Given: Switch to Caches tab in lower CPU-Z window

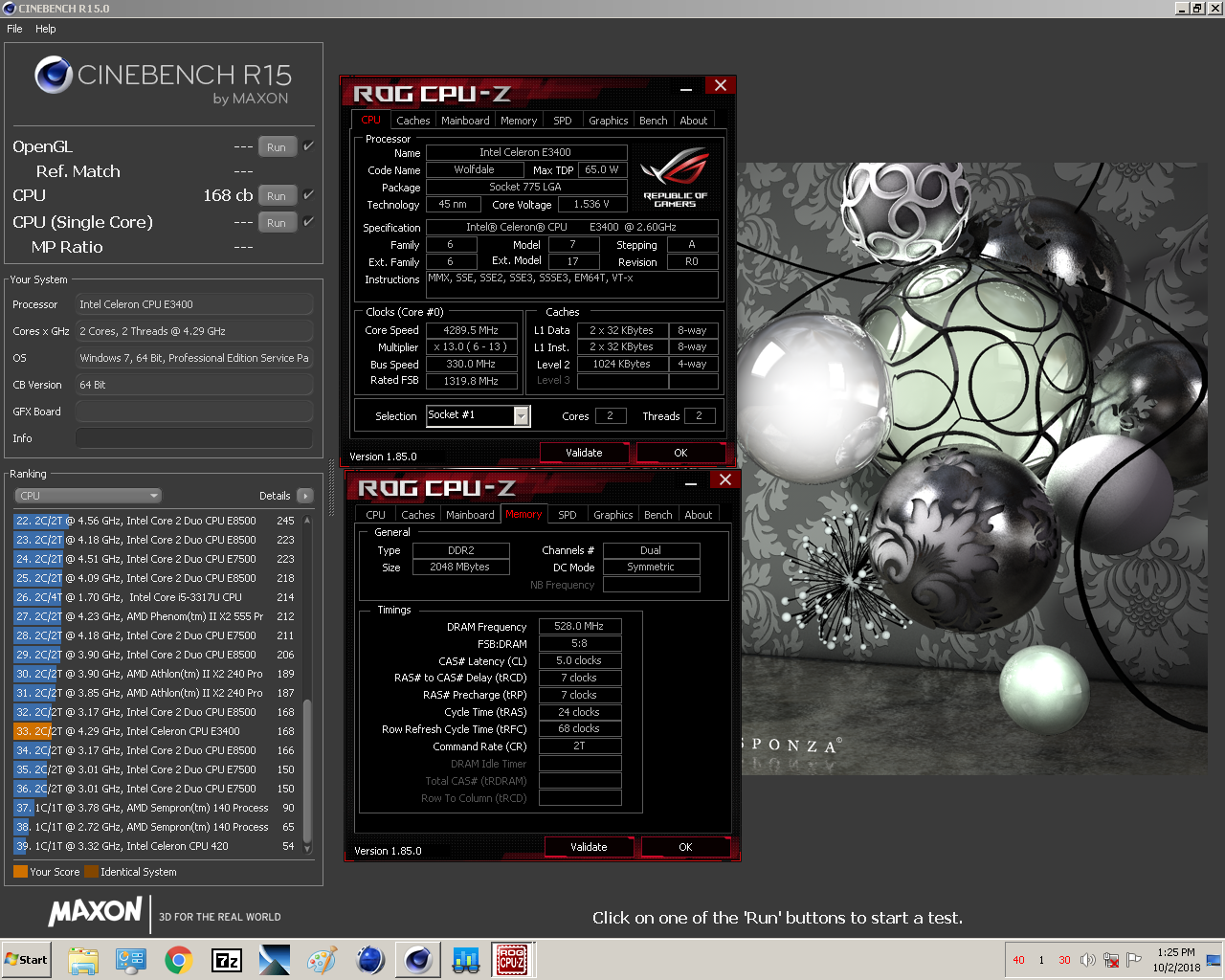Looking at the screenshot, I should (417, 515).
